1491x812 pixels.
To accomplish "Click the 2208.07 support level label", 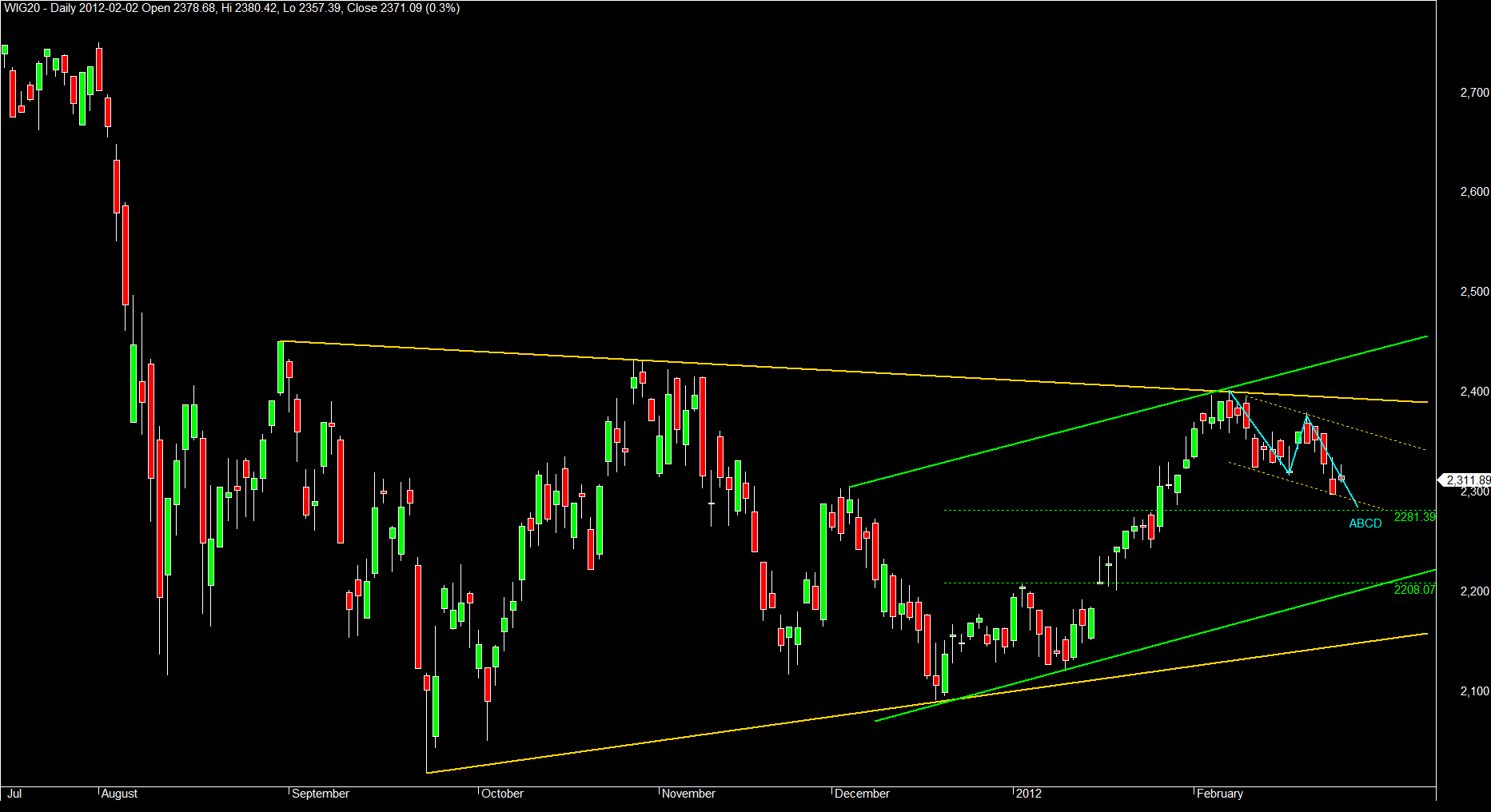I will pos(1414,590).
